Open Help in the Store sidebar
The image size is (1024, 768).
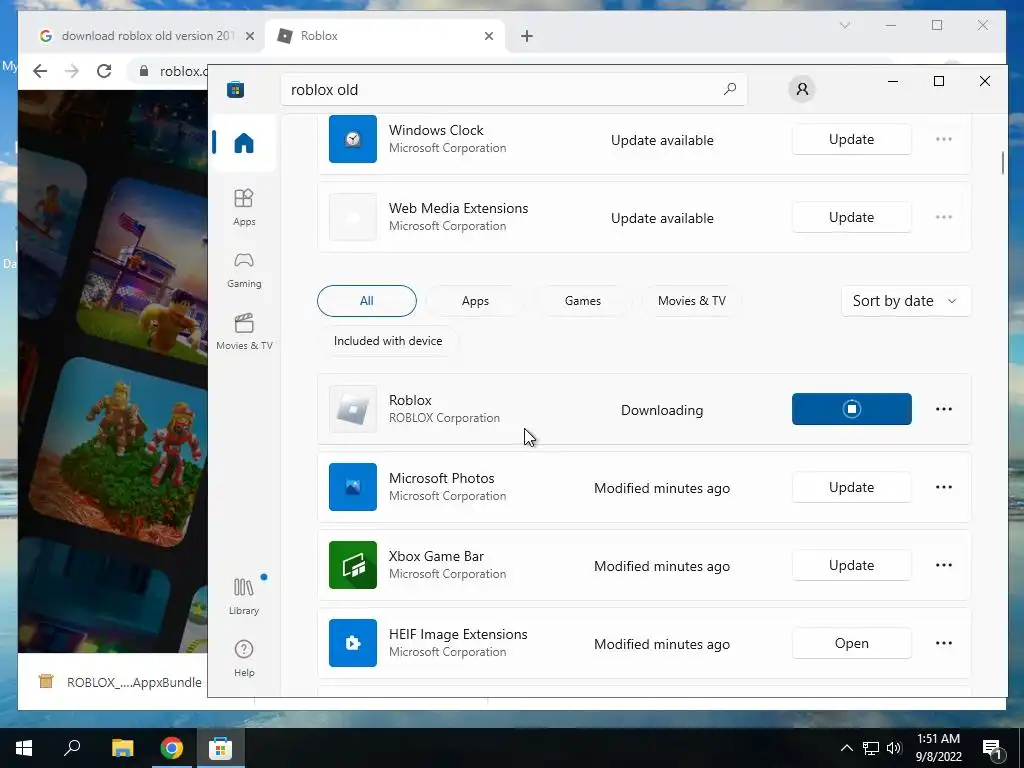244,657
